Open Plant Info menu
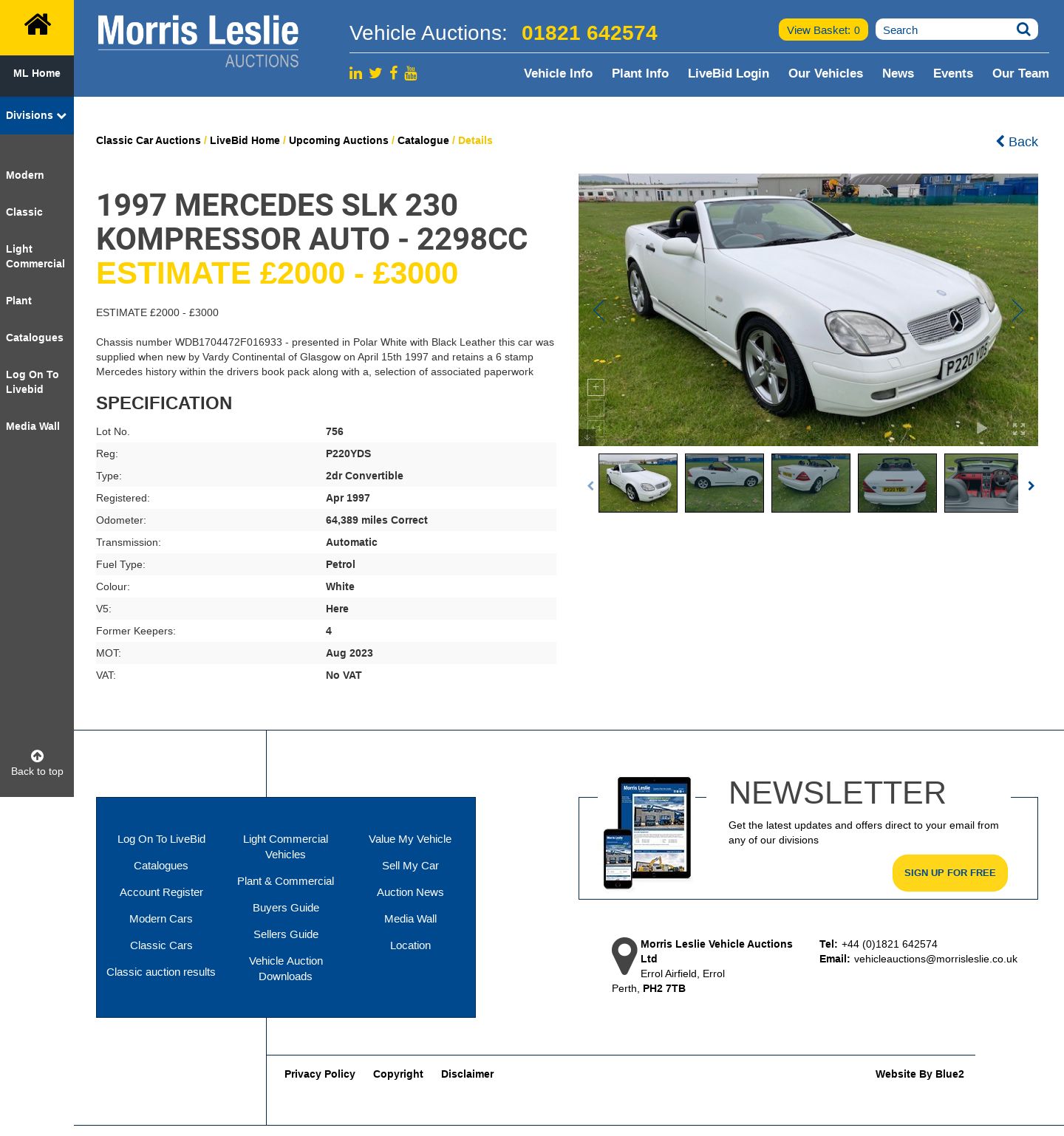The height and width of the screenshot is (1136, 1064). coord(640,73)
